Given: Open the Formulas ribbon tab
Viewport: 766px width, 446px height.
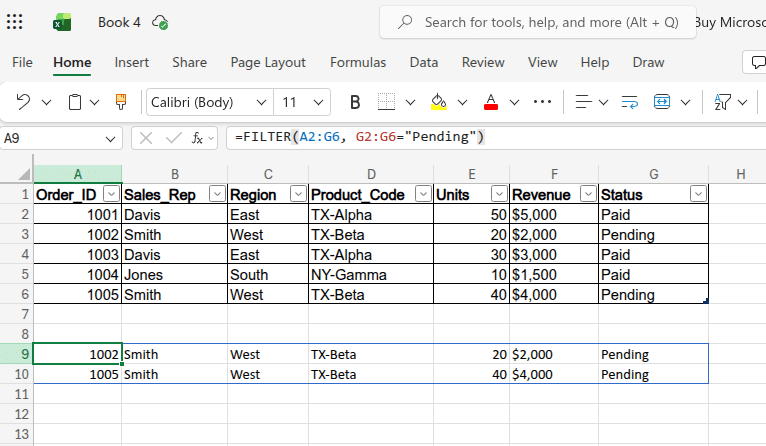Looking at the screenshot, I should tap(358, 62).
